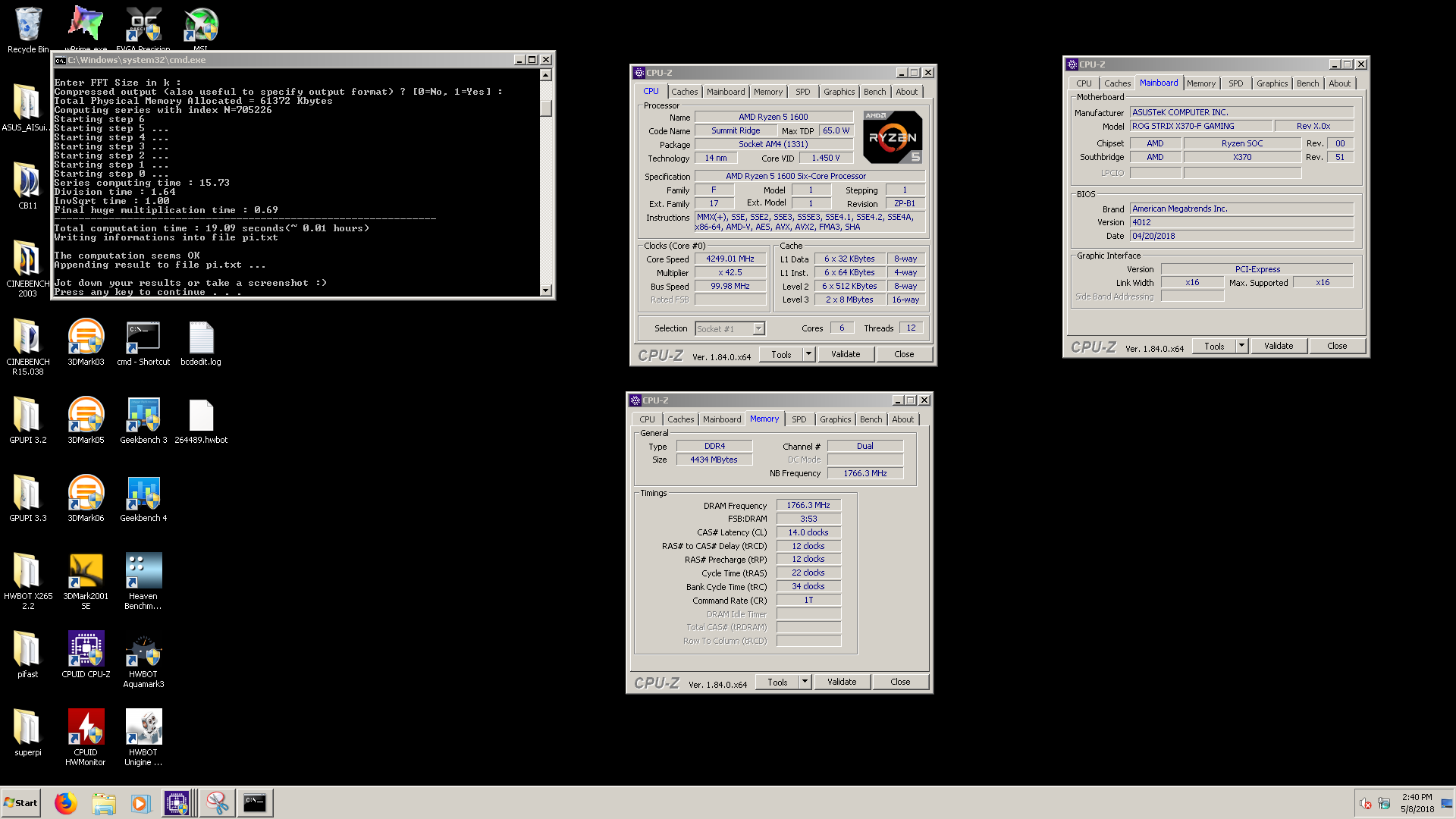The height and width of the screenshot is (819, 1456).
Task: Open Graphics tab in CPU-Z Memory window
Action: 835,419
